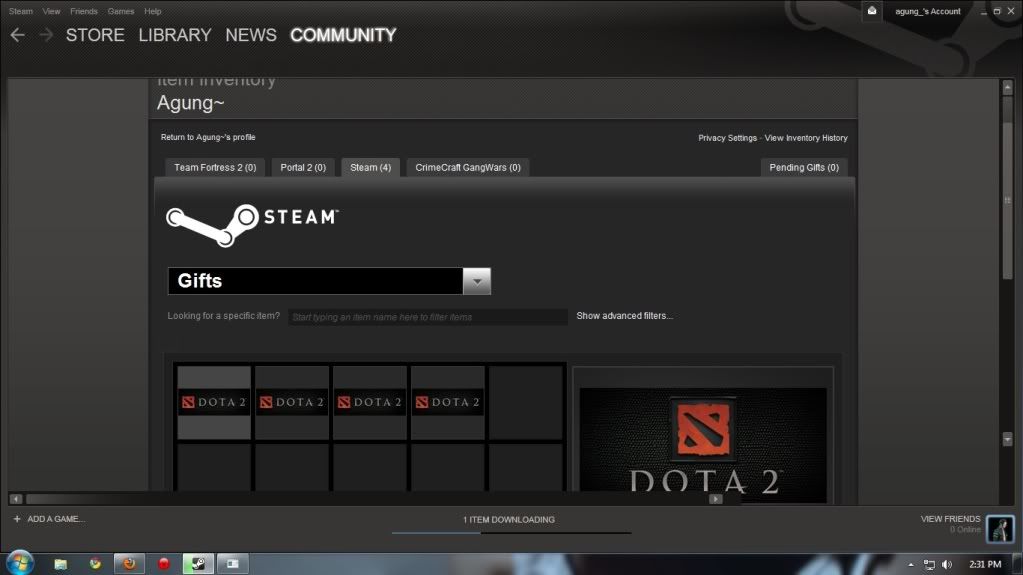Screen dimensions: 1023x575
Task: Open Windows Start menu orb
Action: pyautogui.click(x=20, y=563)
